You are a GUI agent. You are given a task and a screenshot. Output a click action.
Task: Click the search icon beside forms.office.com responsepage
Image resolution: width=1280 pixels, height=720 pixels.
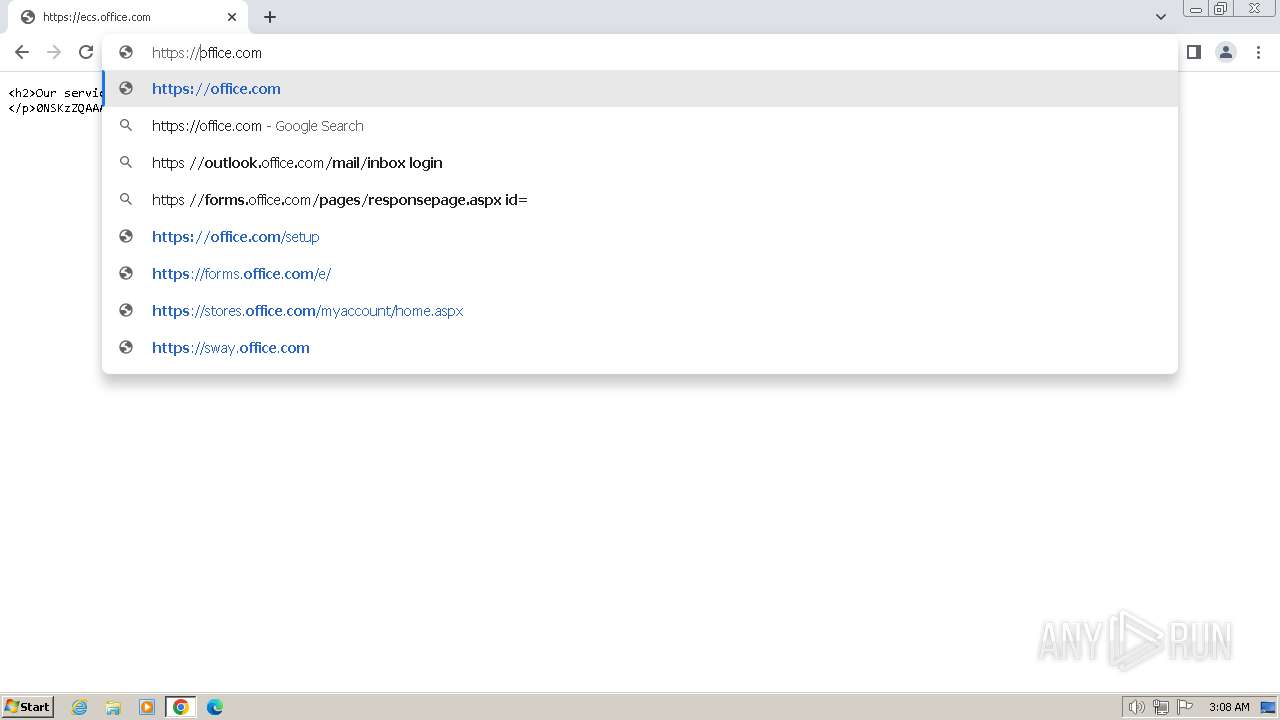[x=126, y=199]
